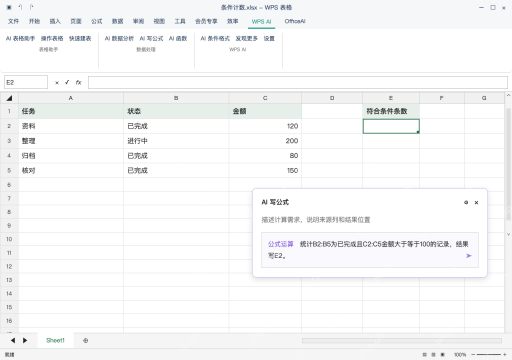The height and width of the screenshot is (360, 512).
Task: Launch AI 表格助手
Action: click(x=20, y=39)
